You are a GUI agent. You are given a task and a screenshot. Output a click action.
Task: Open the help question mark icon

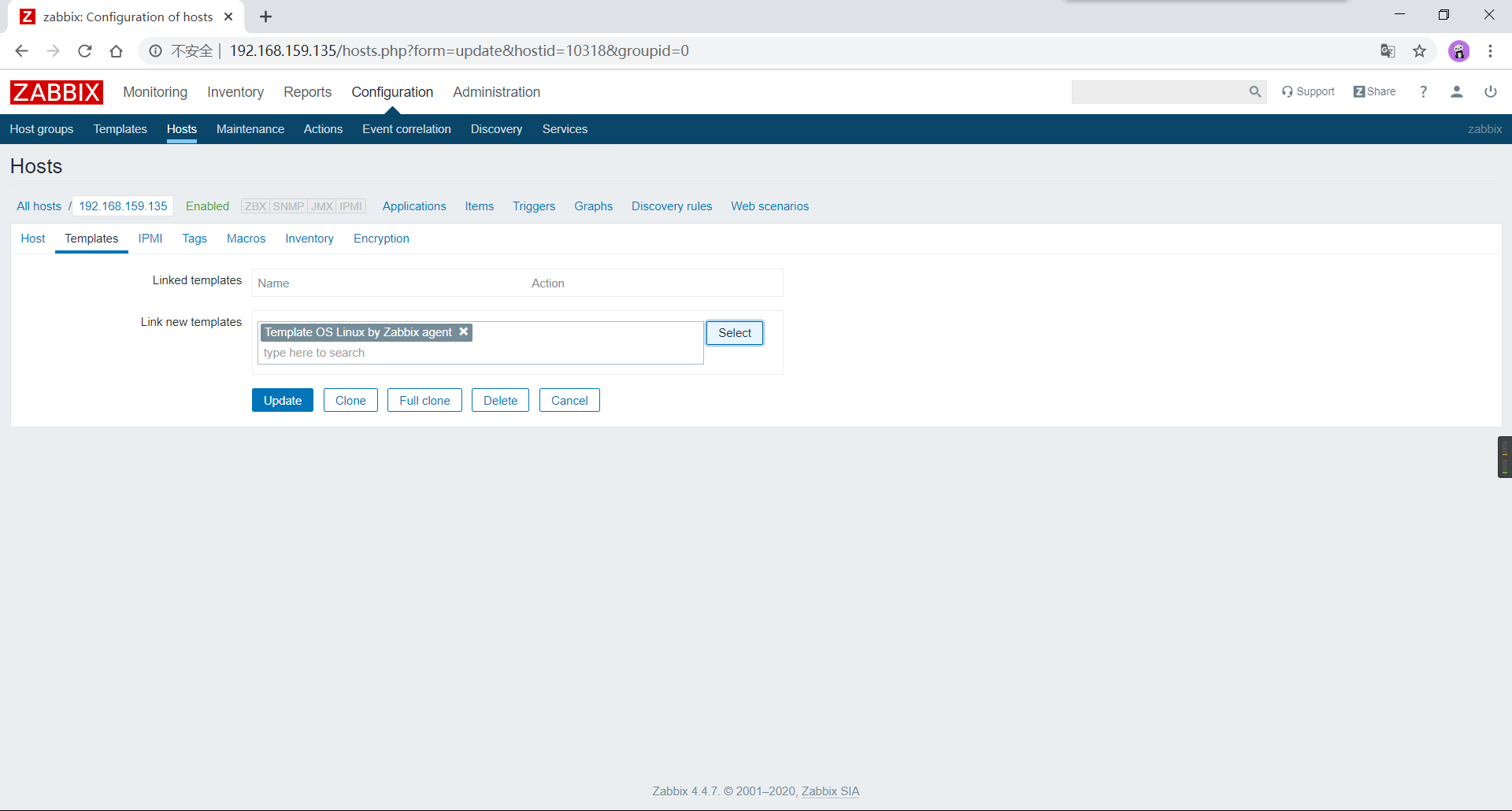1423,92
